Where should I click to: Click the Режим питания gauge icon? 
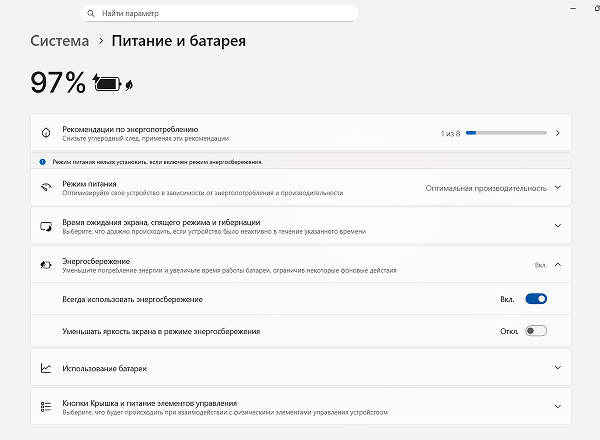coord(45,188)
